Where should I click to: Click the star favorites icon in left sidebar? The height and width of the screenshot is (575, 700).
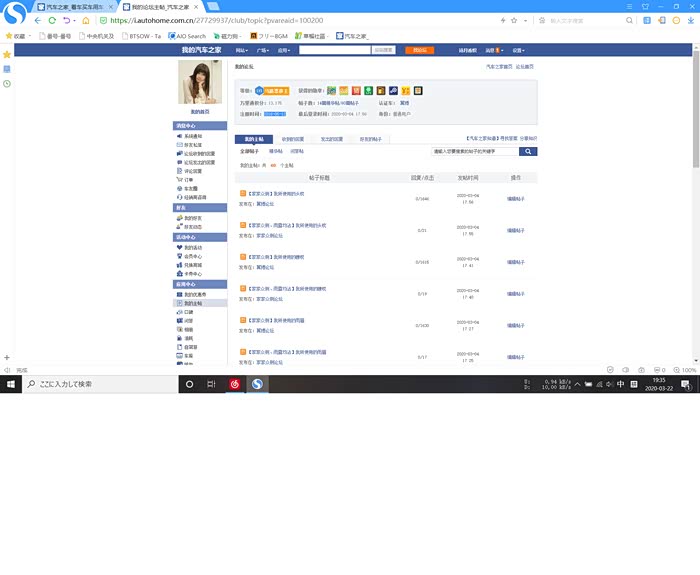pos(7,54)
